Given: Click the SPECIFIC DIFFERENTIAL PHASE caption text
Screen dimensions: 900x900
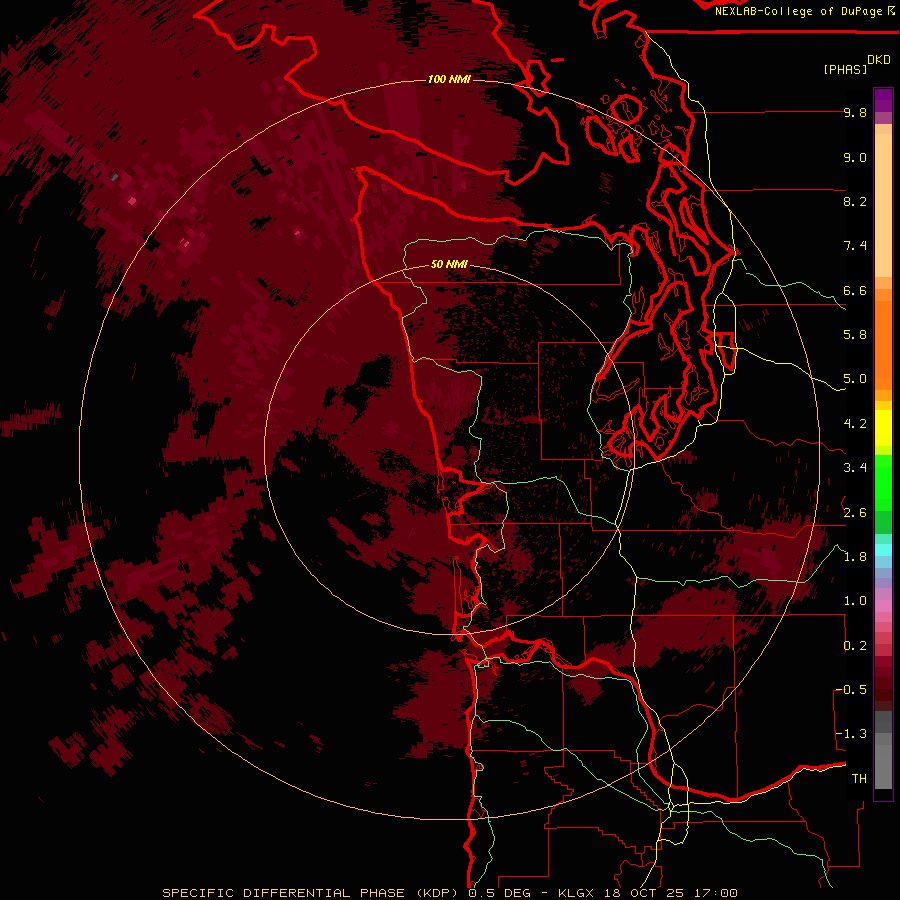Looking at the screenshot, I should (x=284, y=893).
